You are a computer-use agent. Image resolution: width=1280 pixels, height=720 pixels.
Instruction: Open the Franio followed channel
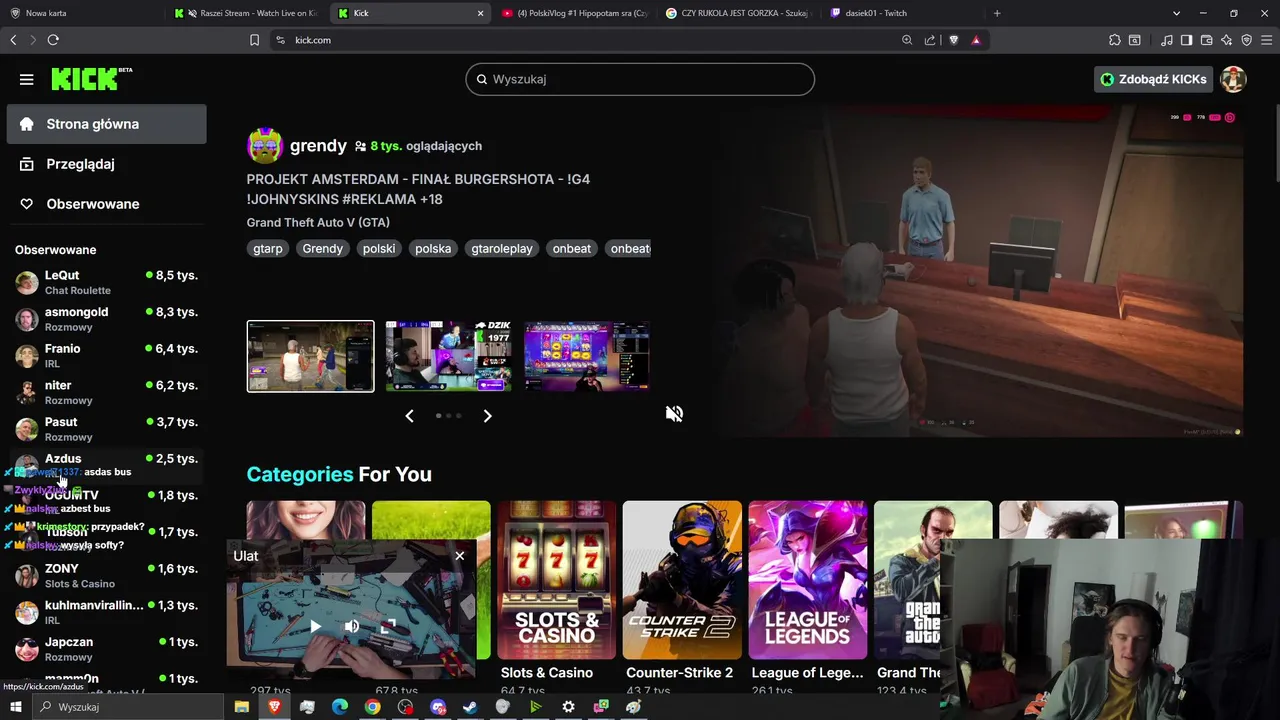point(106,356)
